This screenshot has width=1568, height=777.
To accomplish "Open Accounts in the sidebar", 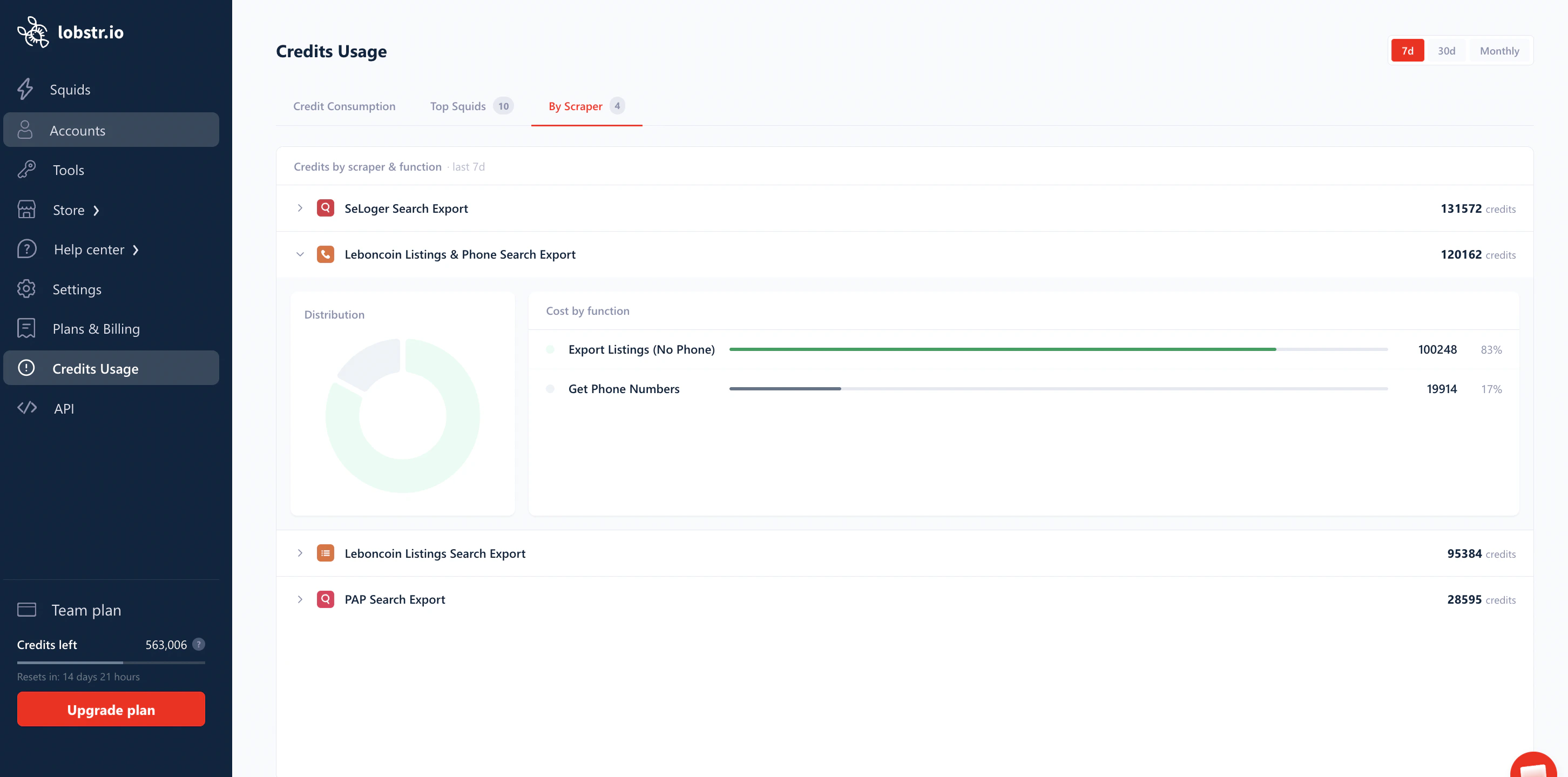I will [111, 130].
